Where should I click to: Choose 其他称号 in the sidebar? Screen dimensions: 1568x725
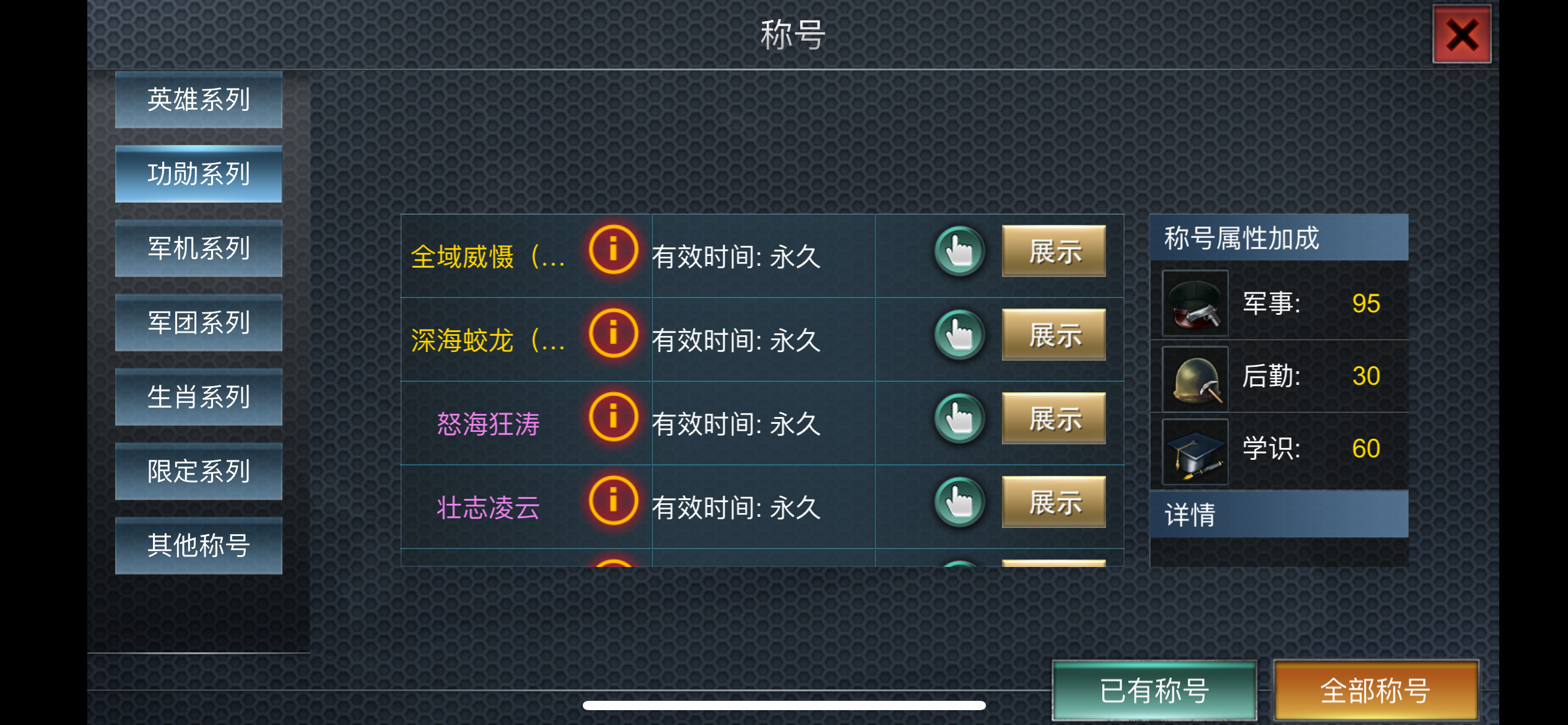pos(199,545)
